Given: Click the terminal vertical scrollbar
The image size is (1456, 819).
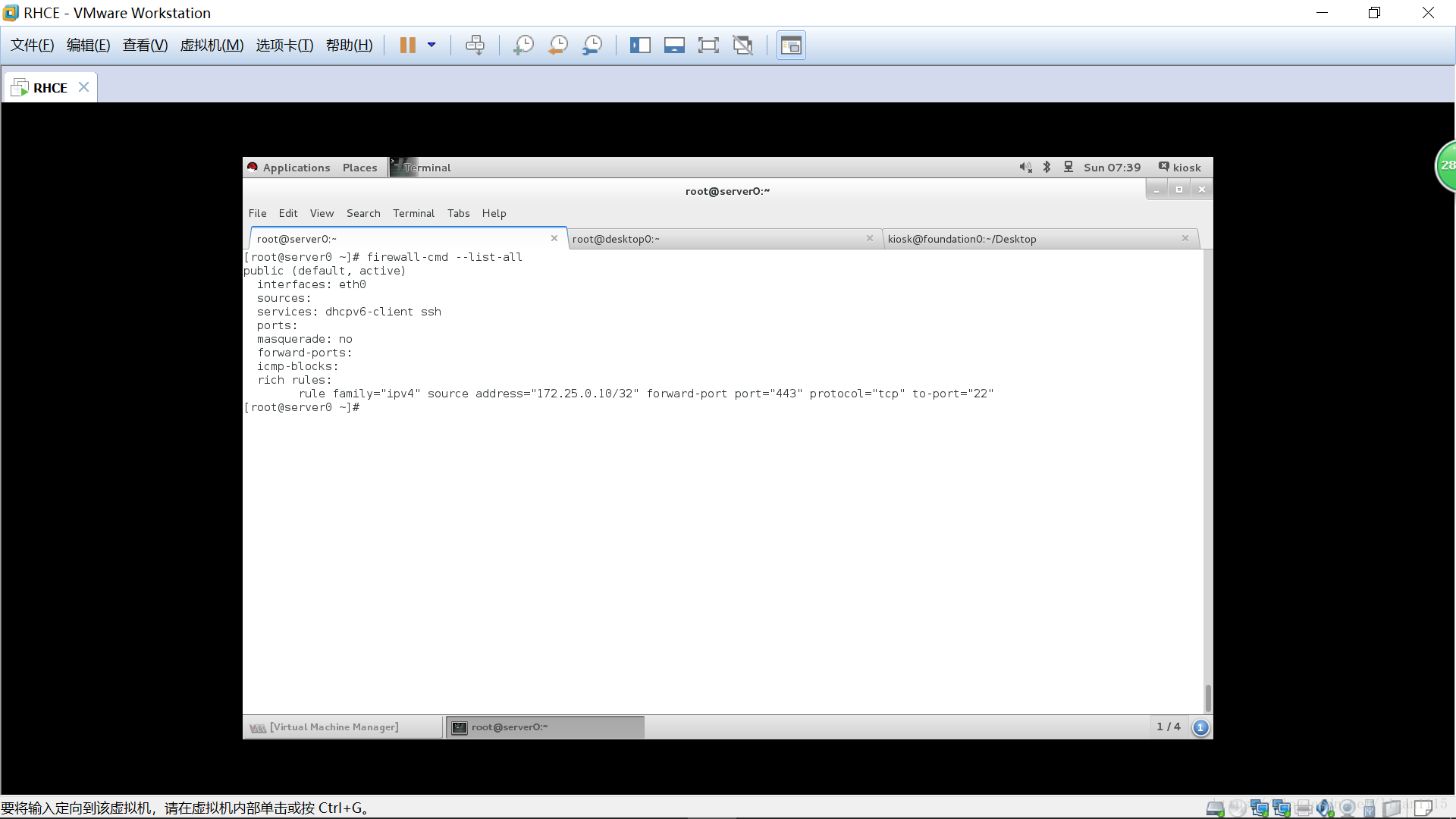Looking at the screenshot, I should coord(1207,698).
